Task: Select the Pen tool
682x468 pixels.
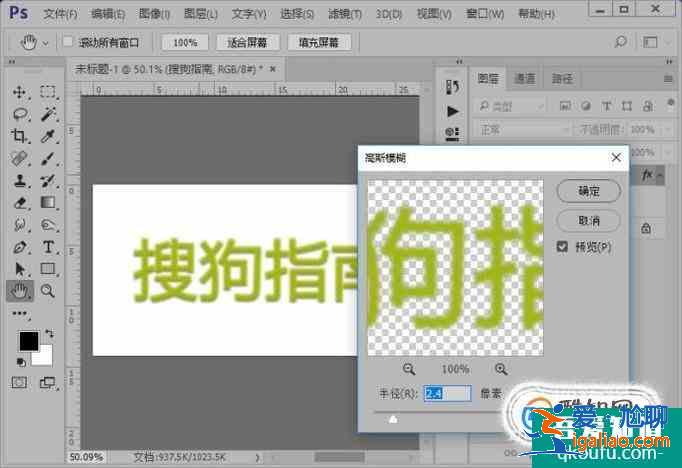Action: [20, 247]
